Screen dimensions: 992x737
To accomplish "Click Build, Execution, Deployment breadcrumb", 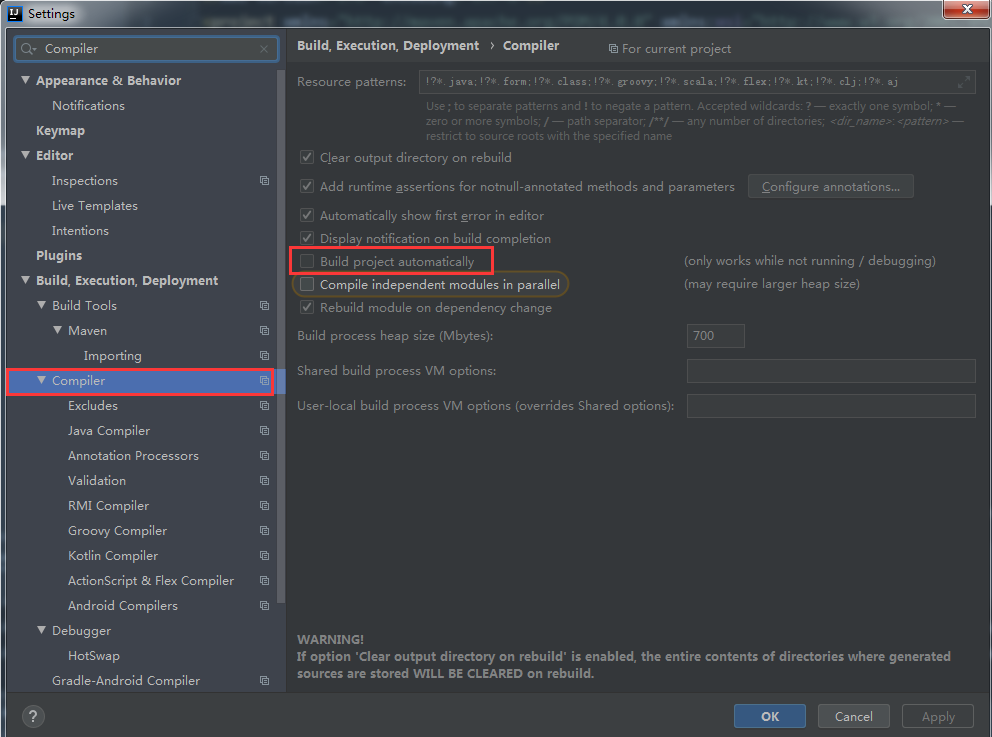I will click(388, 46).
